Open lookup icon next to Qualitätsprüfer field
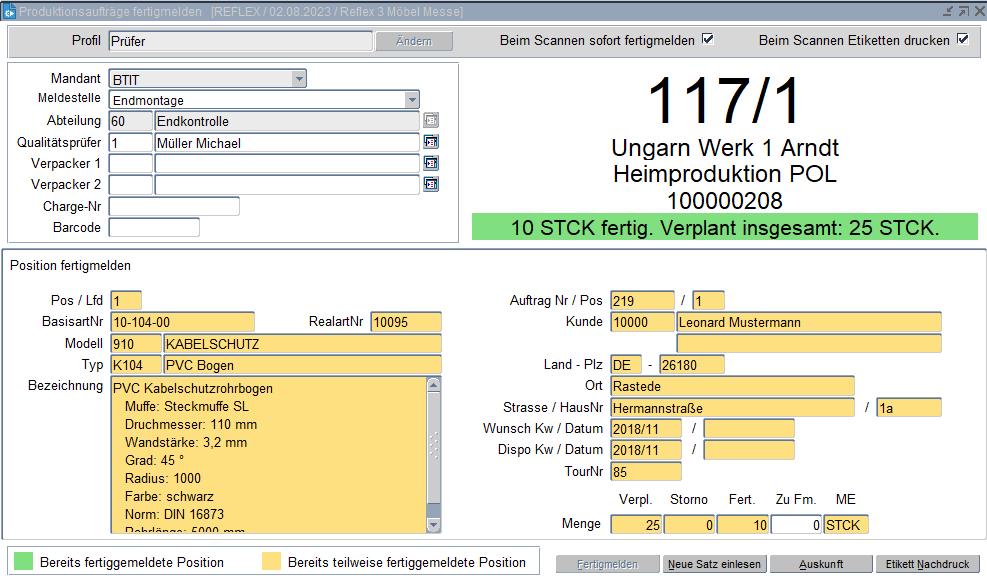 (431, 142)
